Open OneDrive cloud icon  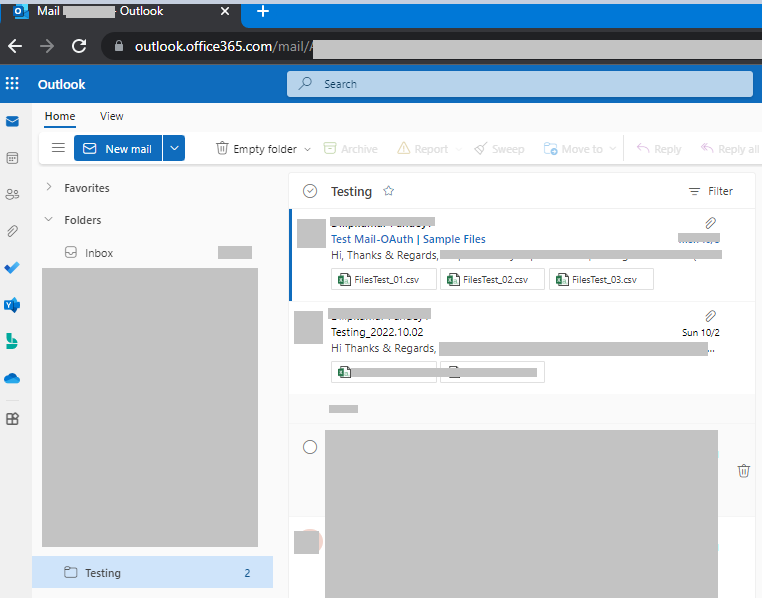click(12, 378)
